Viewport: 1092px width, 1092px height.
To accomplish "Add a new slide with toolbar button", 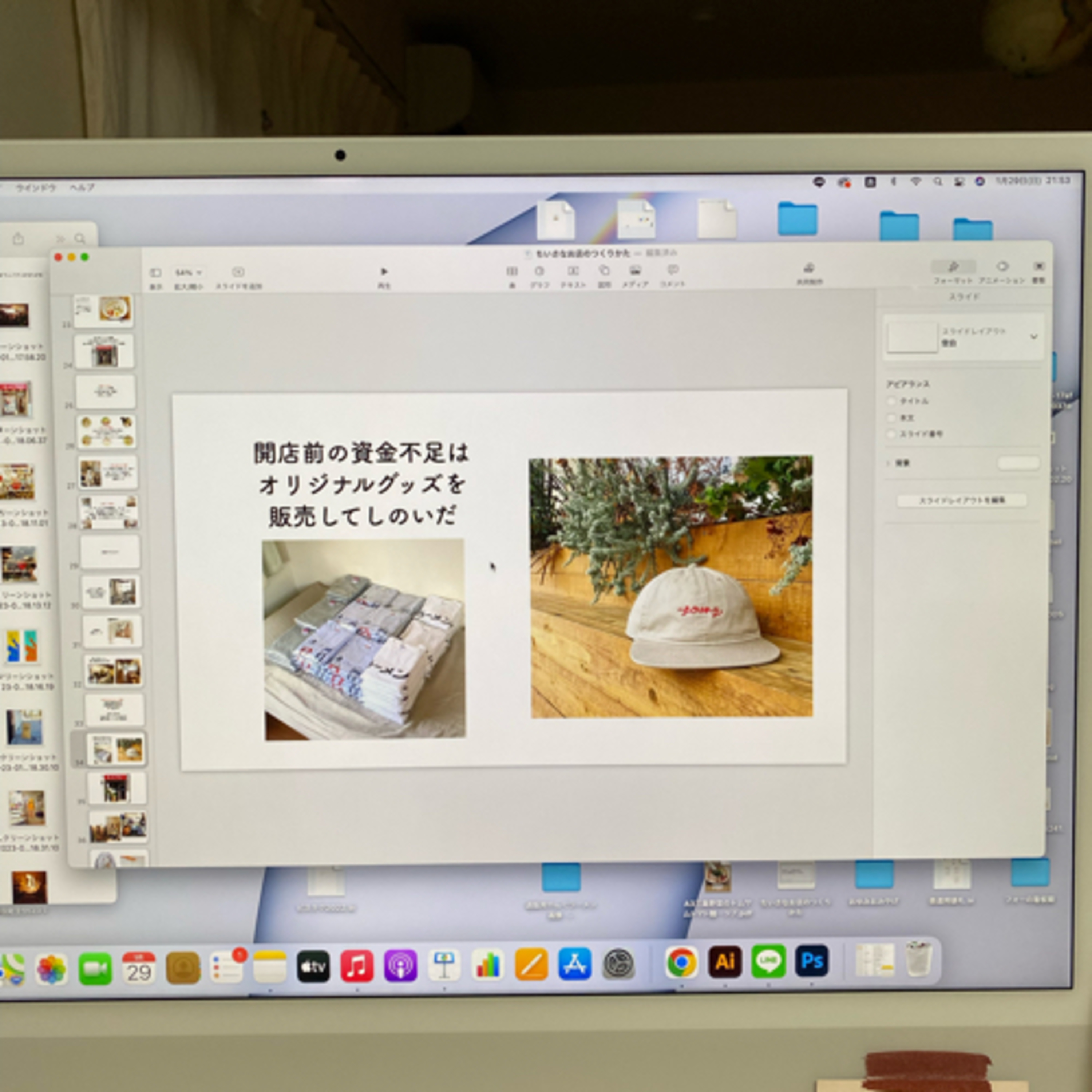I will tap(238, 272).
